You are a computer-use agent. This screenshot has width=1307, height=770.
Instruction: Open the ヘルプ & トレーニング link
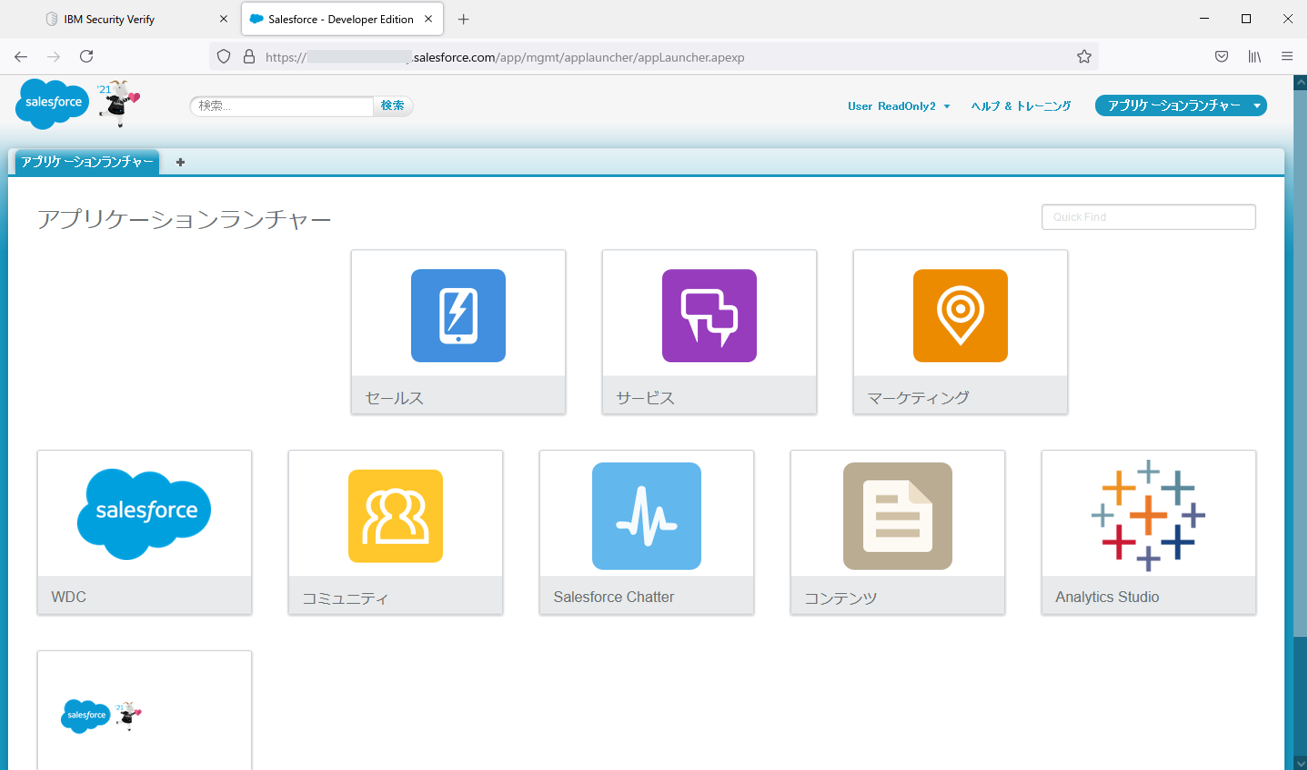(1021, 106)
